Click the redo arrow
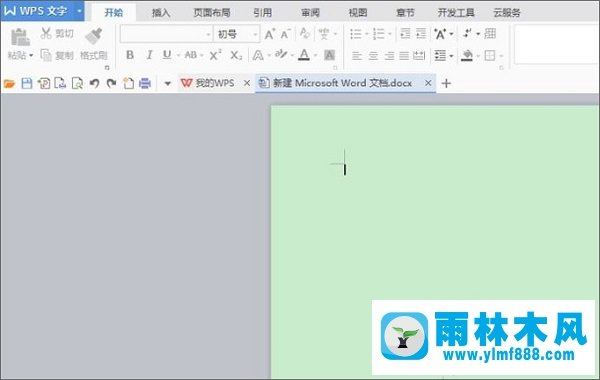The width and height of the screenshot is (600, 380). pos(111,83)
